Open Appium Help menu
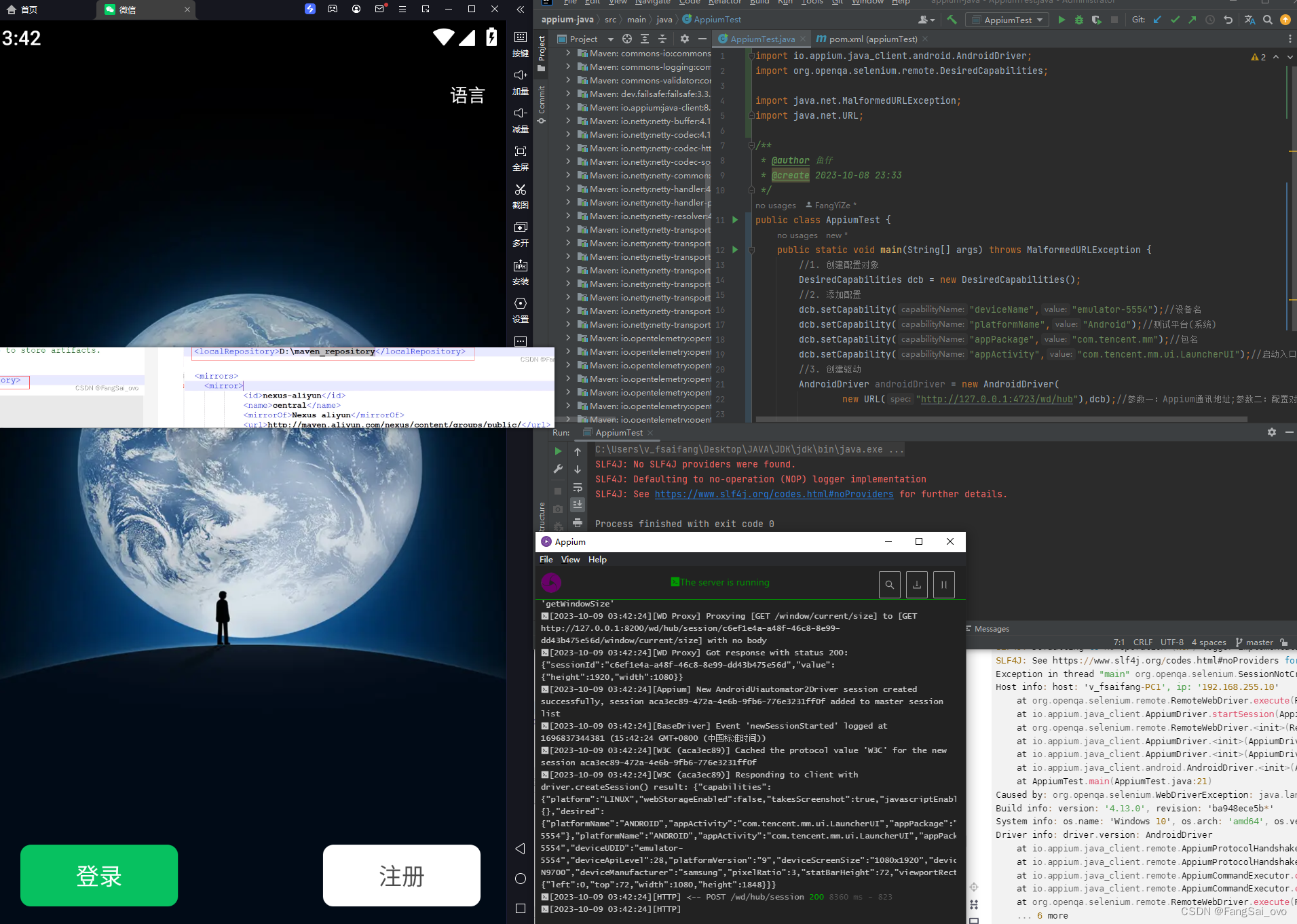 [x=597, y=560]
